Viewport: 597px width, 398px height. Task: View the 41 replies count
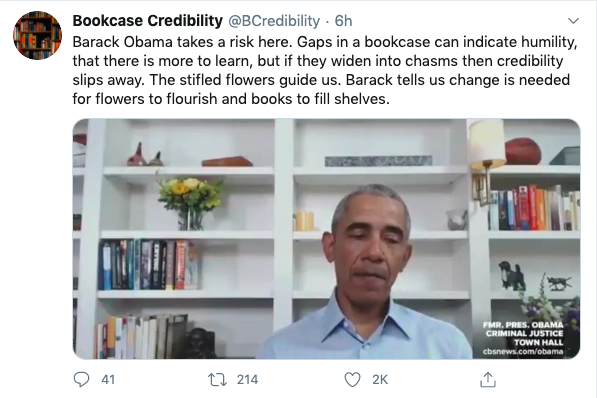point(108,380)
